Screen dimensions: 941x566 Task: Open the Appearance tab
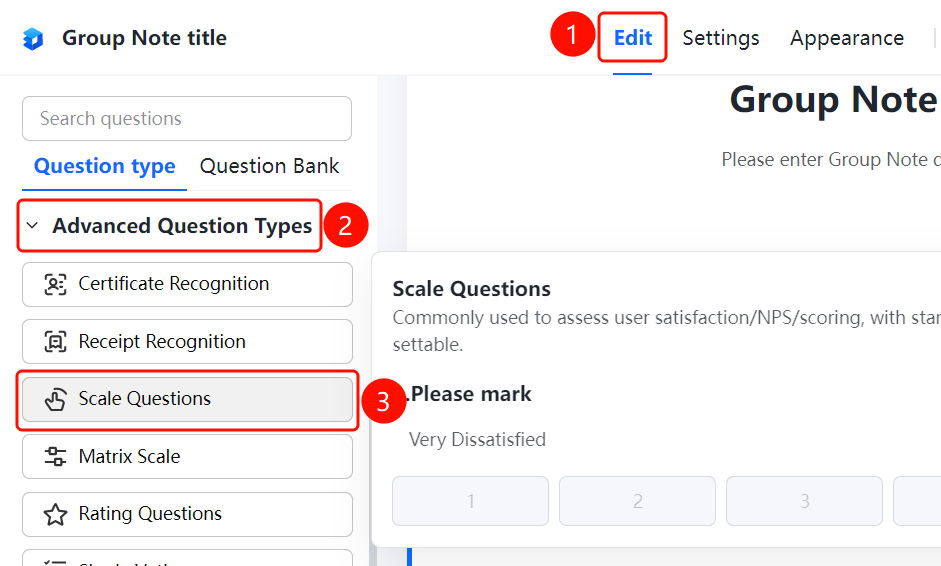tap(847, 38)
